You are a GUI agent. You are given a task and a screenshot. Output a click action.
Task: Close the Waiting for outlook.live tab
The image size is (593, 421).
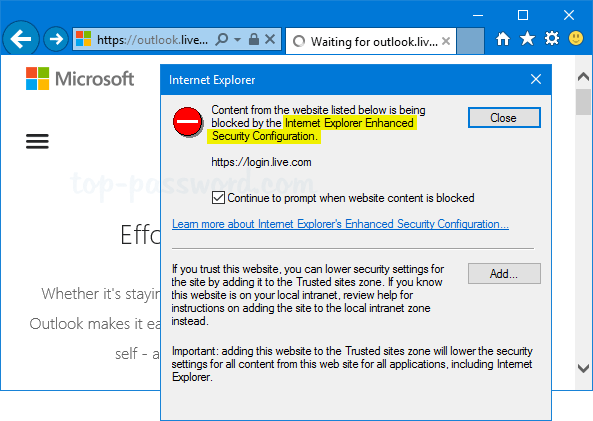[446, 41]
